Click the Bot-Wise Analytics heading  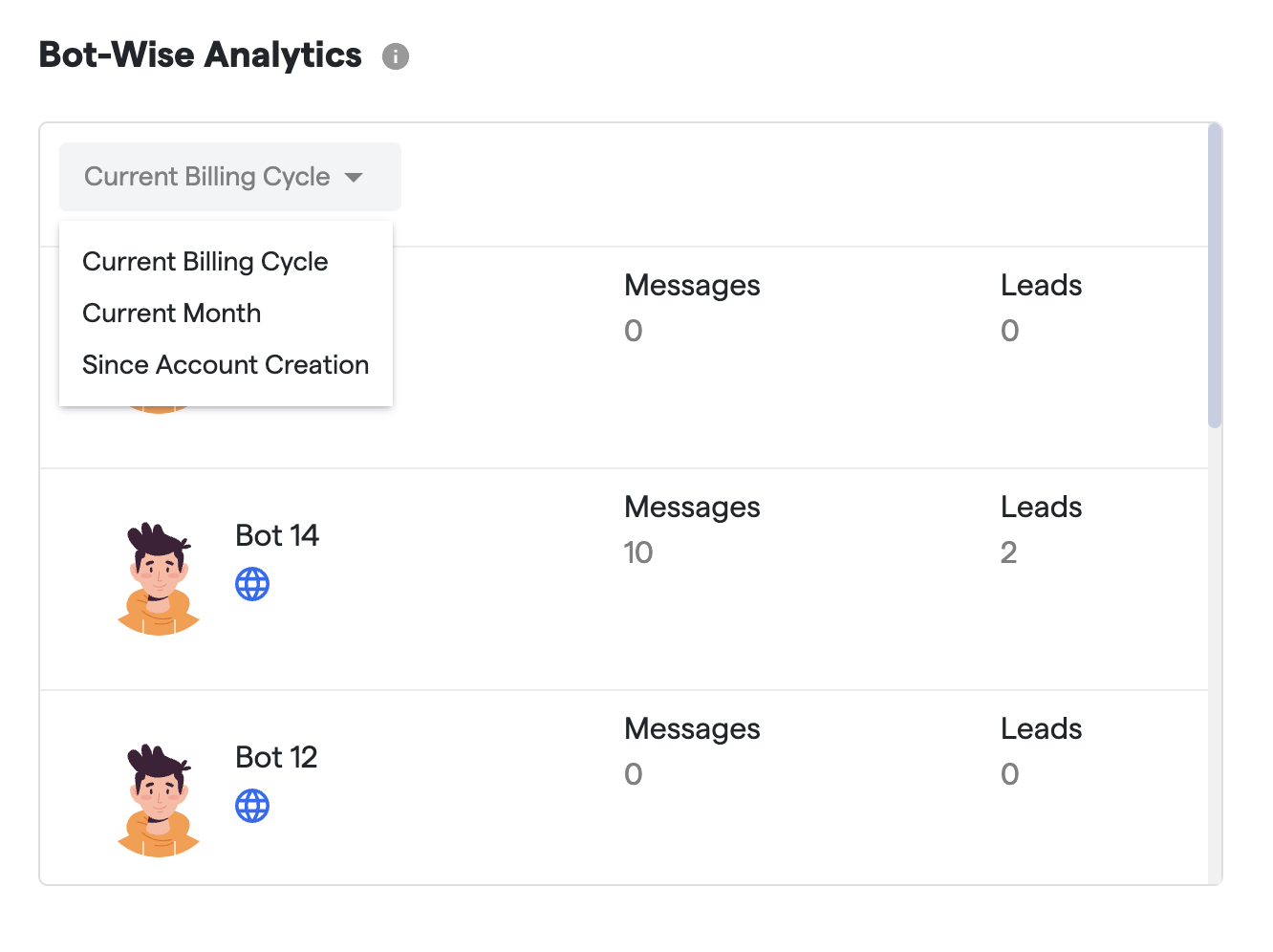201,55
